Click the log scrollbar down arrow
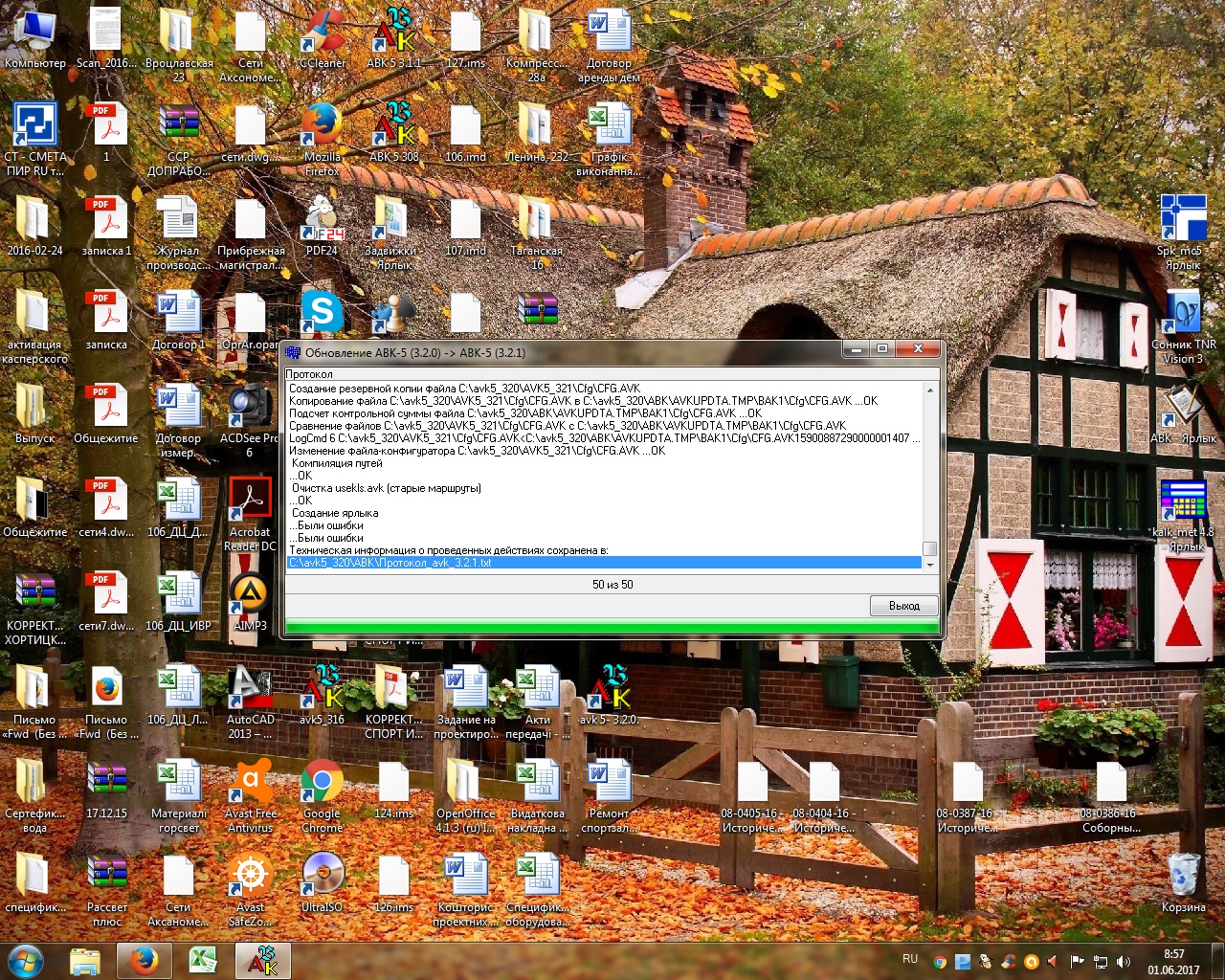This screenshot has width=1225, height=980. click(929, 565)
